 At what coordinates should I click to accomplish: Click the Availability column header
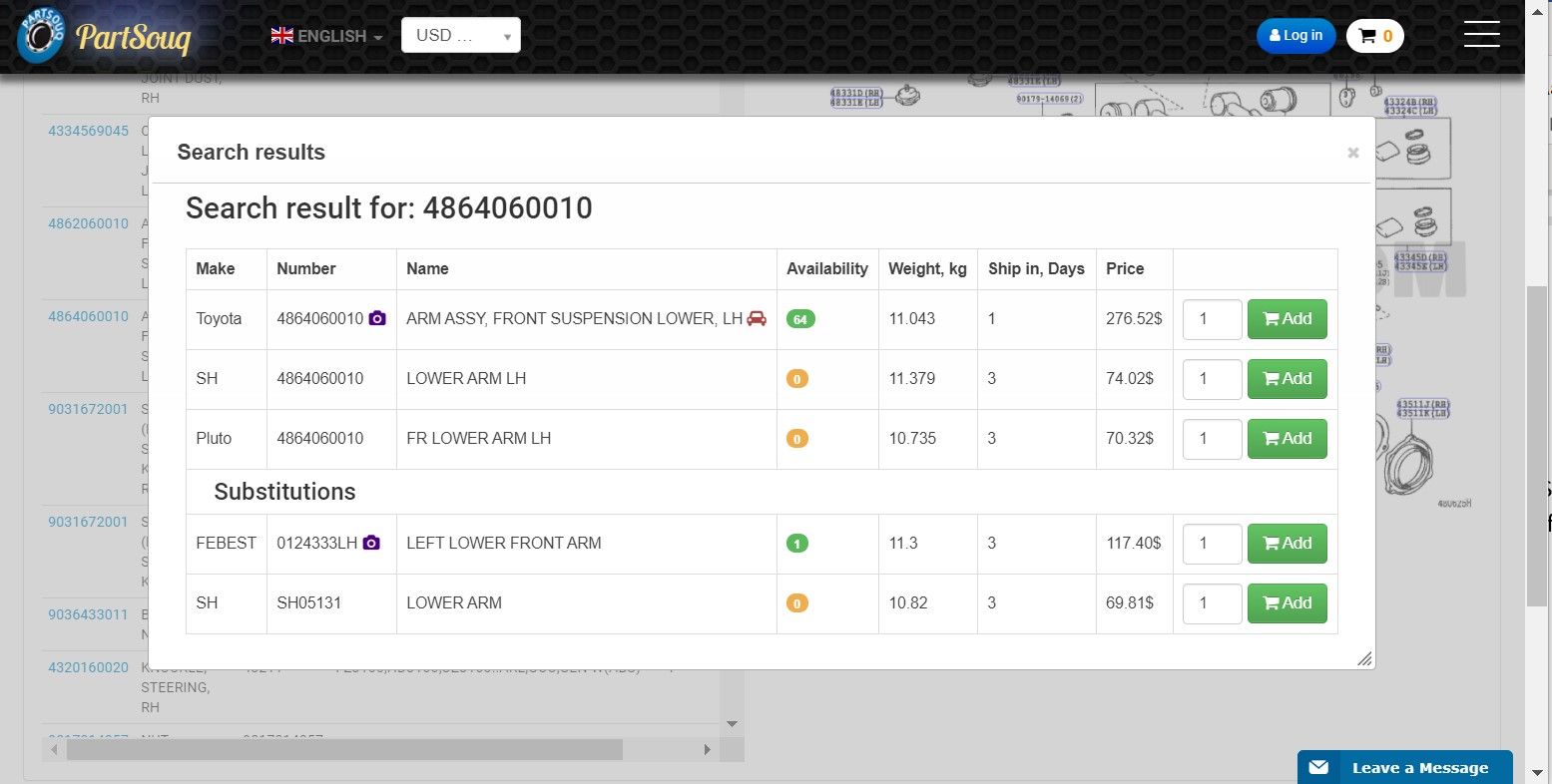827,268
